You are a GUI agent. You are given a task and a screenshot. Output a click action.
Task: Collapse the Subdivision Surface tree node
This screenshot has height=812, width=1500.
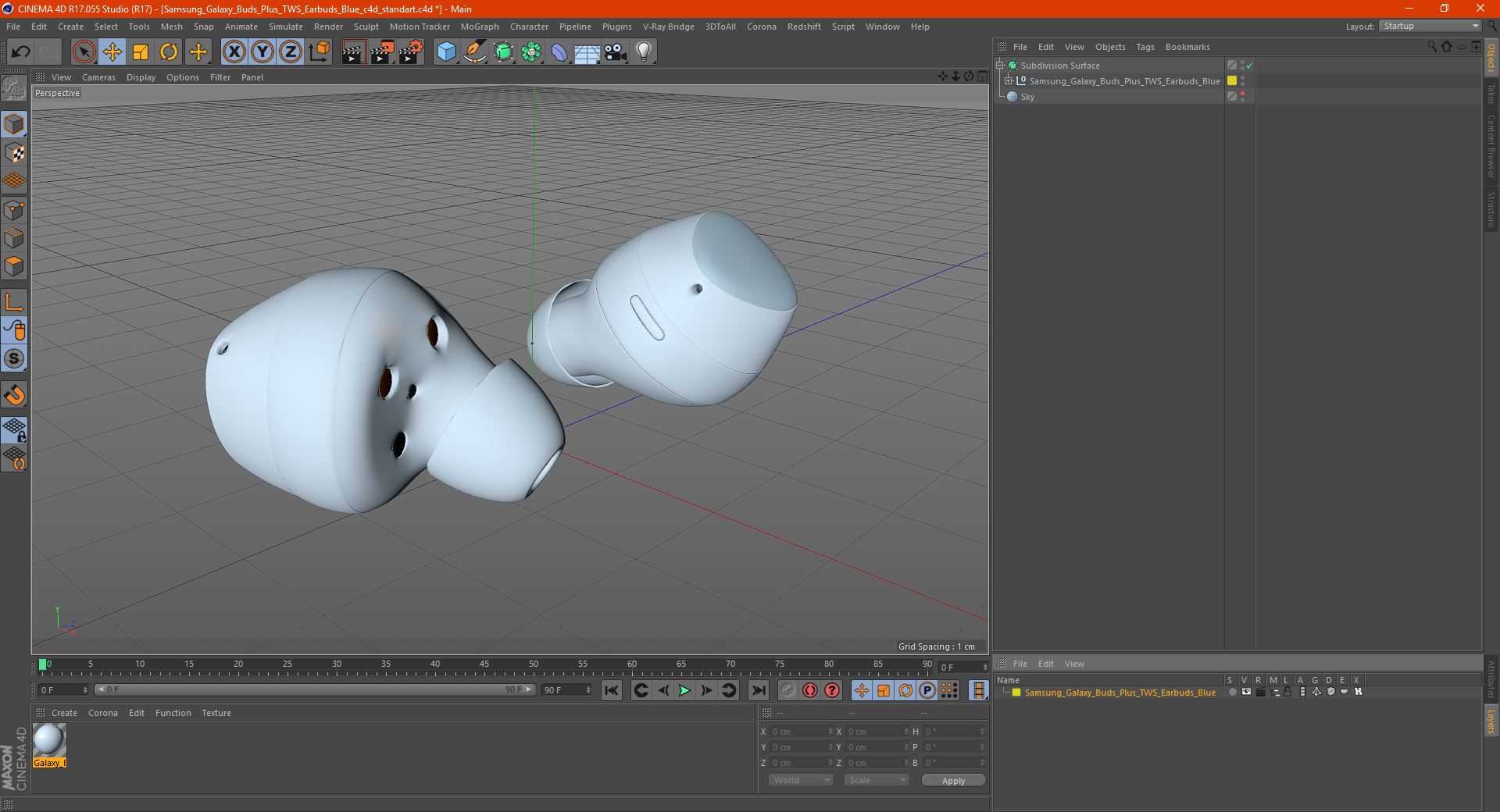click(1000, 66)
